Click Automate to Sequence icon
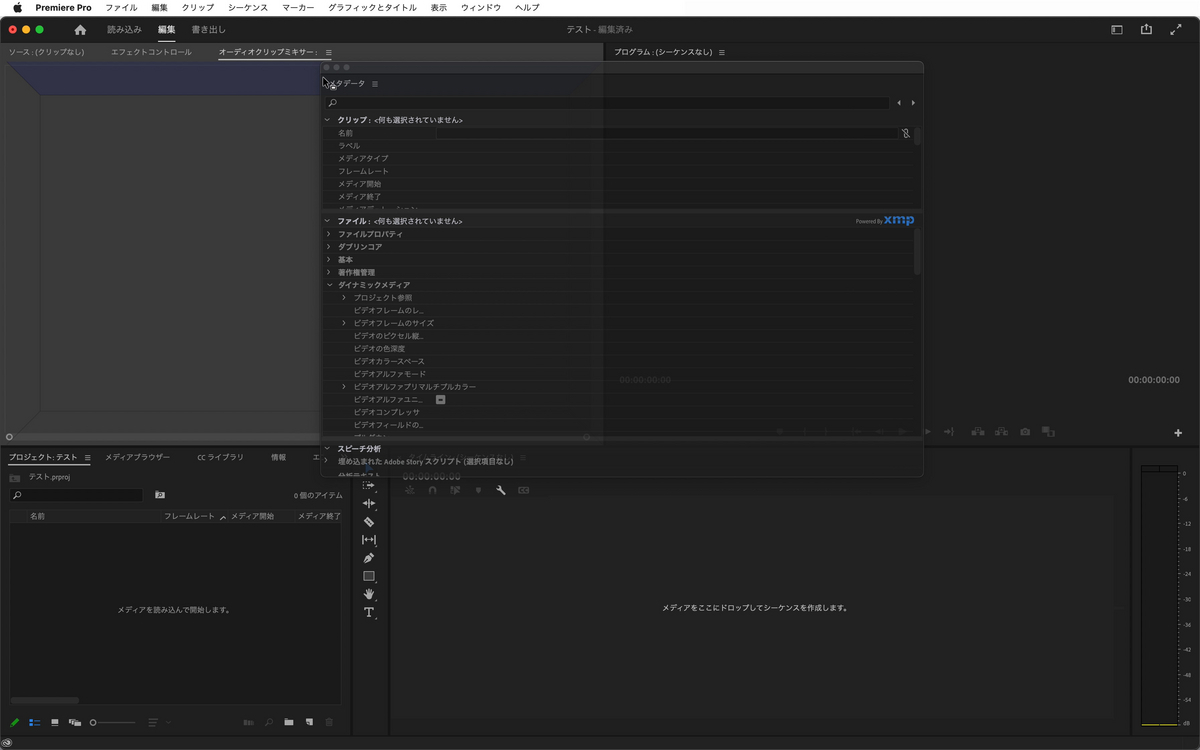 click(x=248, y=722)
